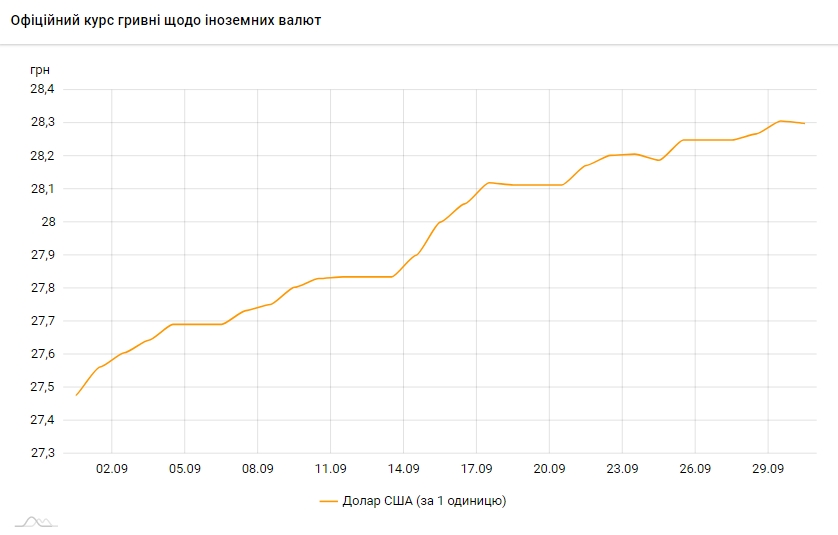Click the 27,7 y-axis label
The image size is (838, 535).
click(x=42, y=321)
